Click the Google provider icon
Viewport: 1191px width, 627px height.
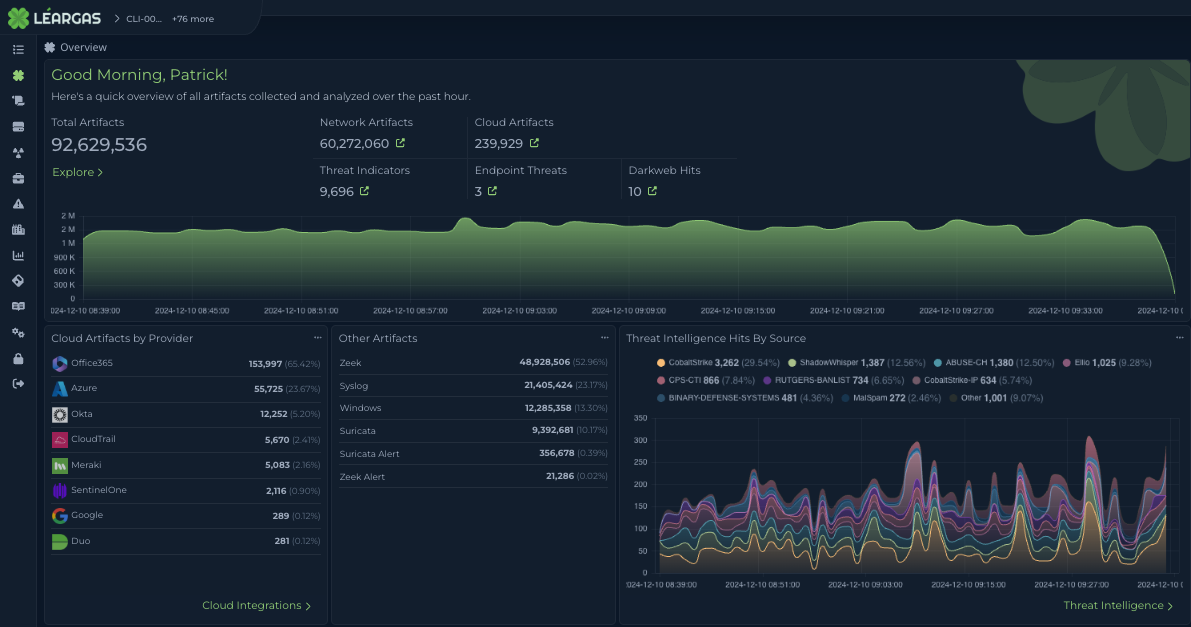point(59,516)
